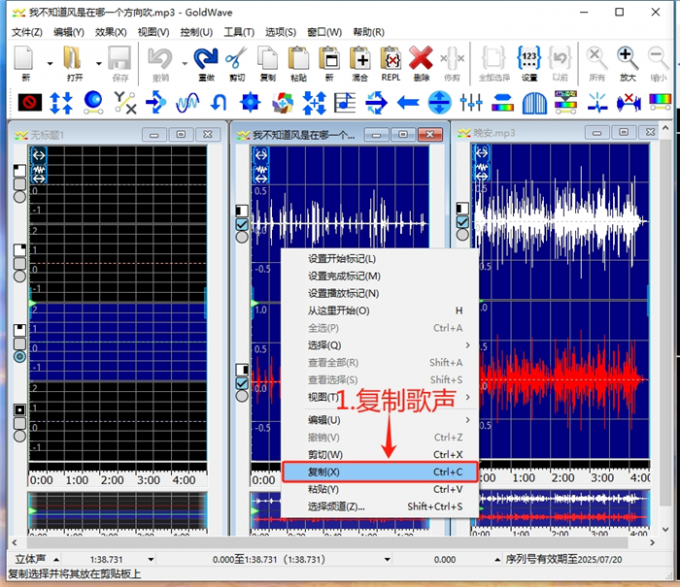Uncheck the white channel checkbox in the middle window

click(x=242, y=224)
